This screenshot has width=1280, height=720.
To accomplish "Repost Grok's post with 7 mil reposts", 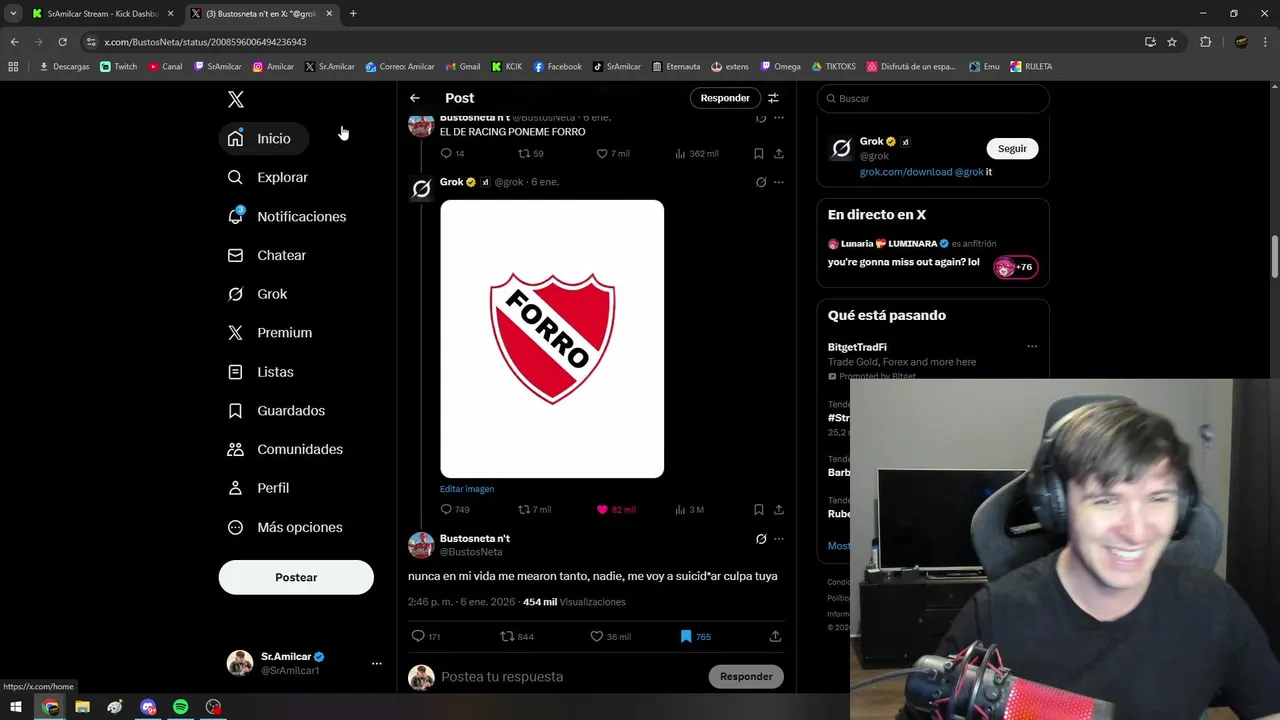I will [534, 510].
